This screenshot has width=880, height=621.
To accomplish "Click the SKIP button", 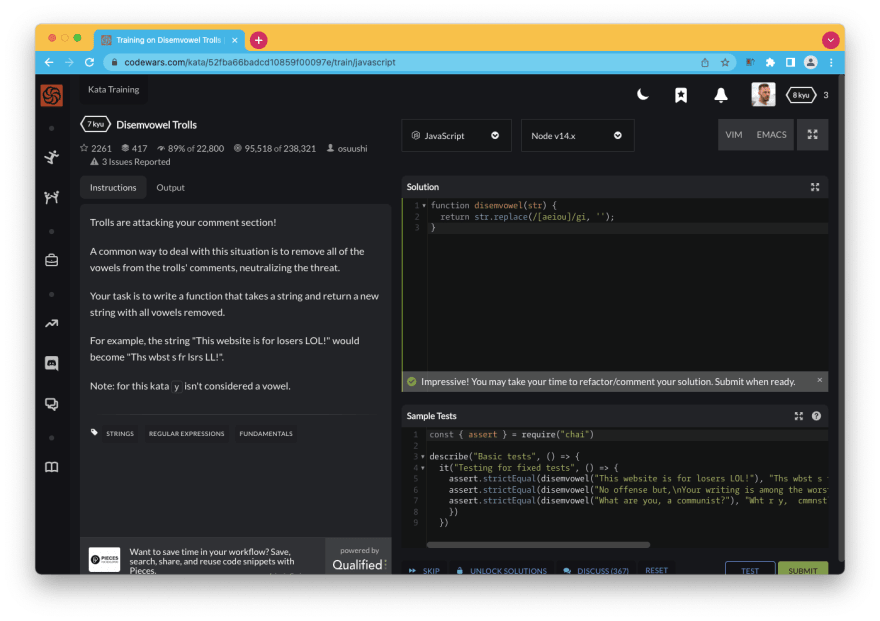I will pos(425,571).
